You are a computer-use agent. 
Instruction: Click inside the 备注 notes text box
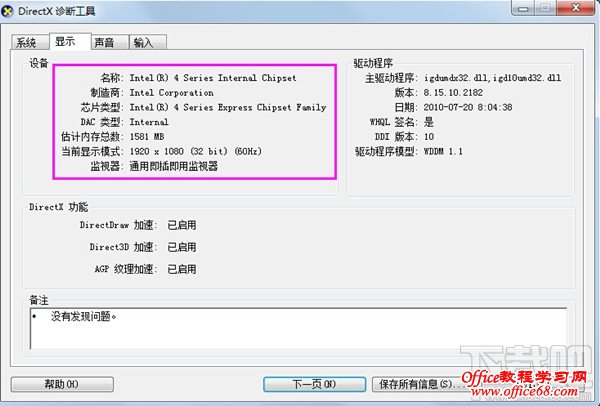tap(298, 329)
